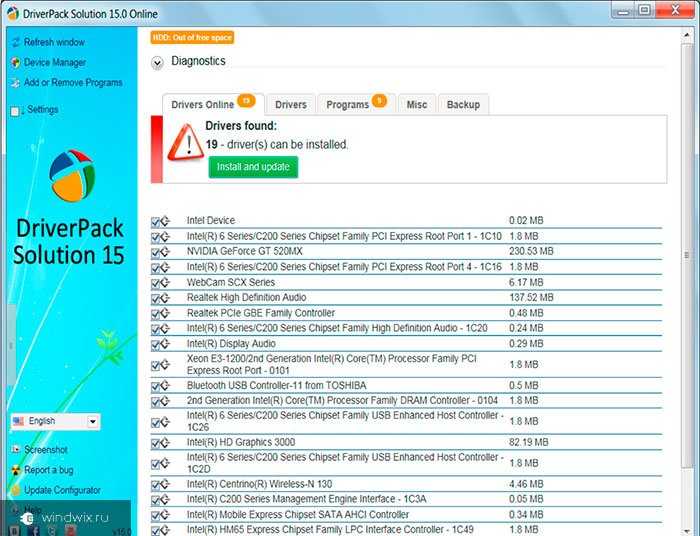Open the Backup tab
The image size is (700, 536).
(x=463, y=105)
